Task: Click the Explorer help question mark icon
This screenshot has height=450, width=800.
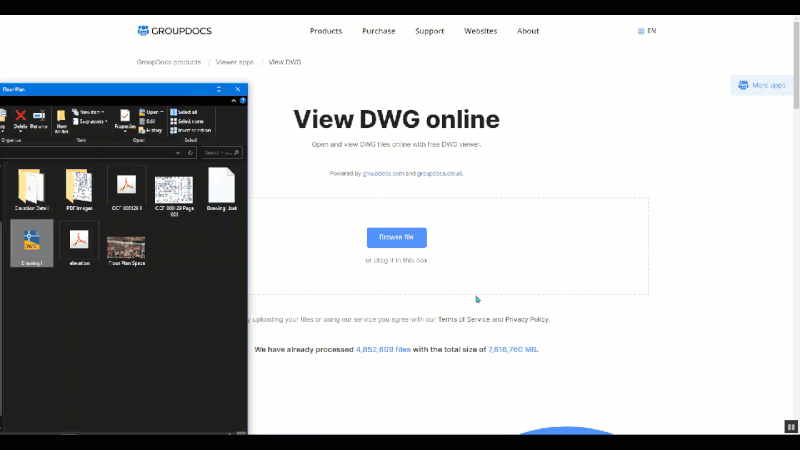Action: (x=243, y=100)
